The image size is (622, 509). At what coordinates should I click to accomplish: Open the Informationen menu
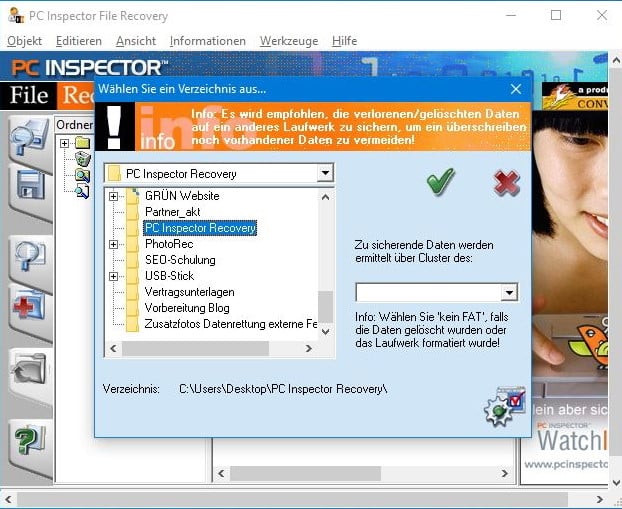207,41
